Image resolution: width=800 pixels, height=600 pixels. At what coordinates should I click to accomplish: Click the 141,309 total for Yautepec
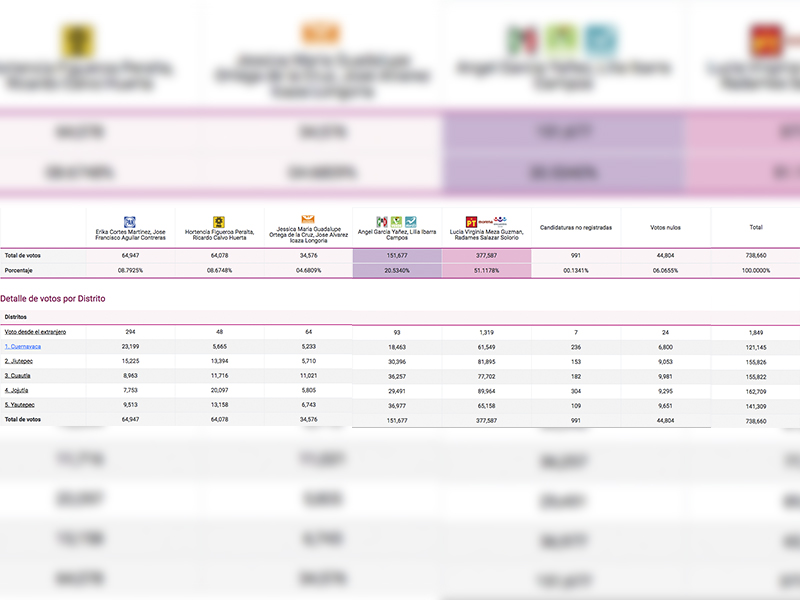[756, 407]
